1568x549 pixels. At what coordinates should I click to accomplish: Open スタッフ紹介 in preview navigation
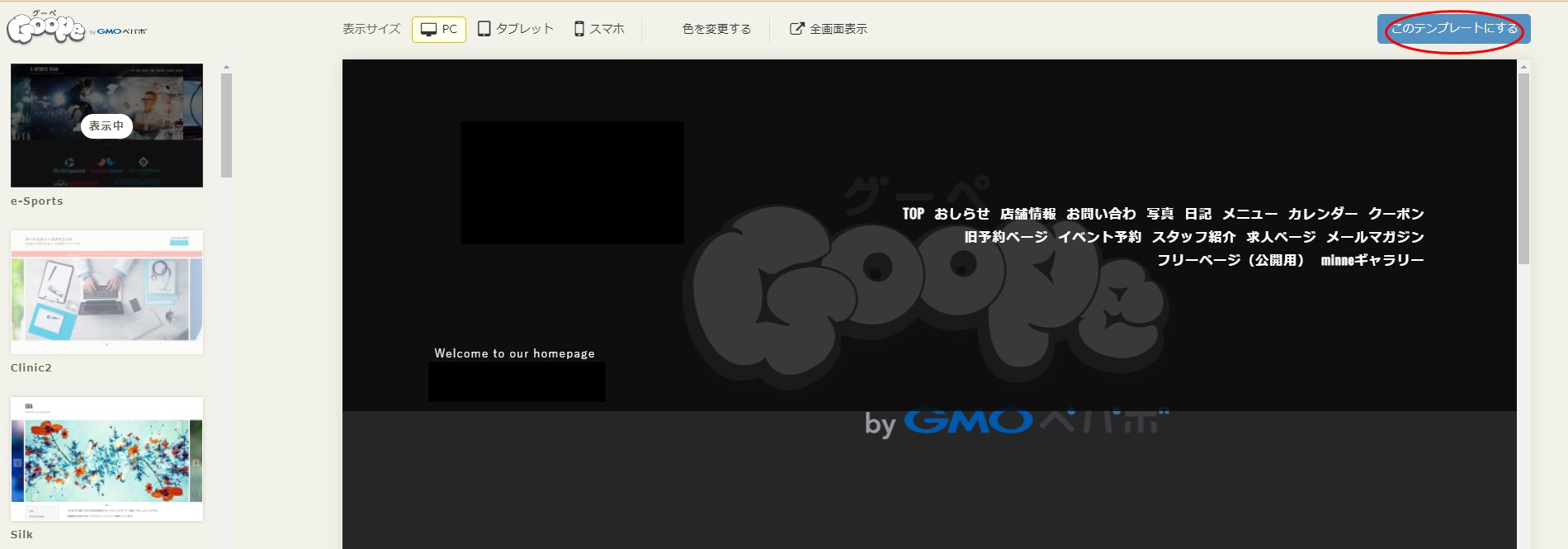point(1193,237)
